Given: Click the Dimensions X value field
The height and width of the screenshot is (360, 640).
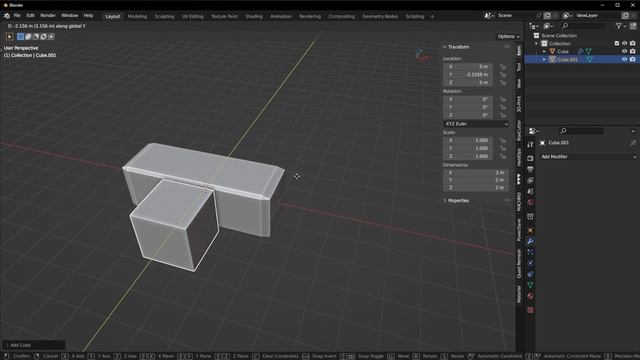Looking at the screenshot, I should point(476,173).
